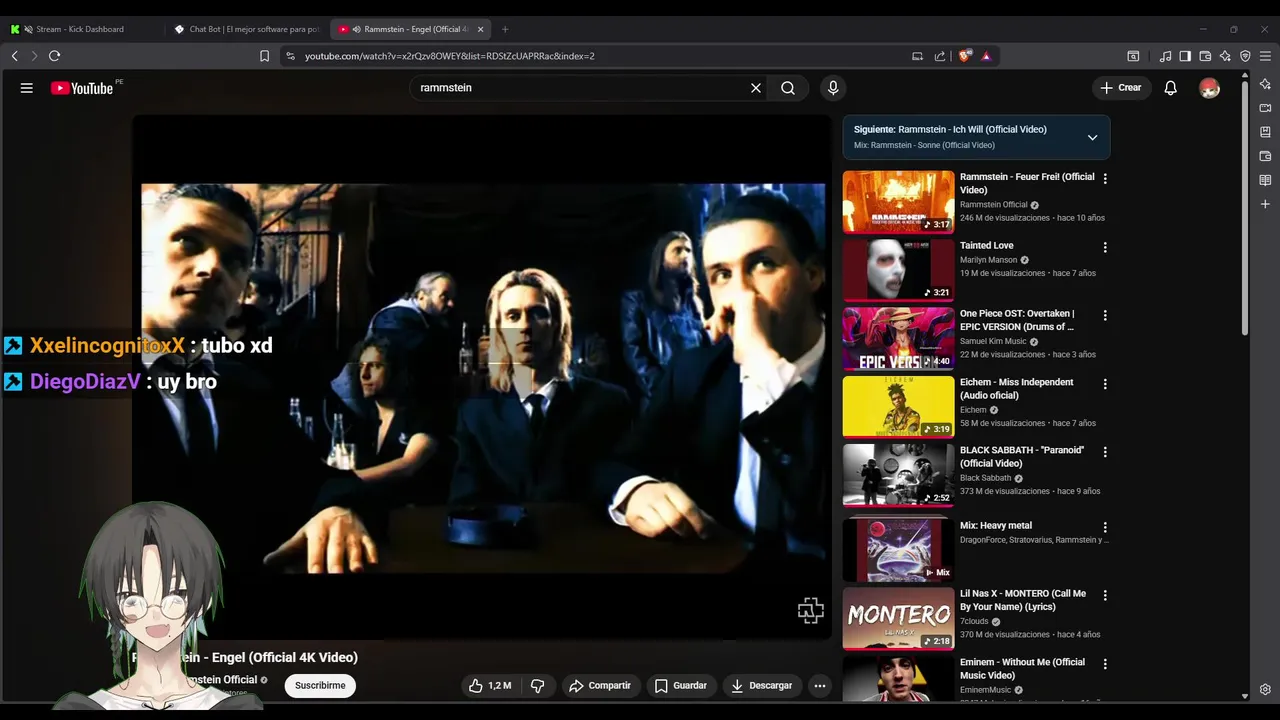The image size is (1280, 720).
Task: Open more actions ellipsis under video
Action: point(820,686)
